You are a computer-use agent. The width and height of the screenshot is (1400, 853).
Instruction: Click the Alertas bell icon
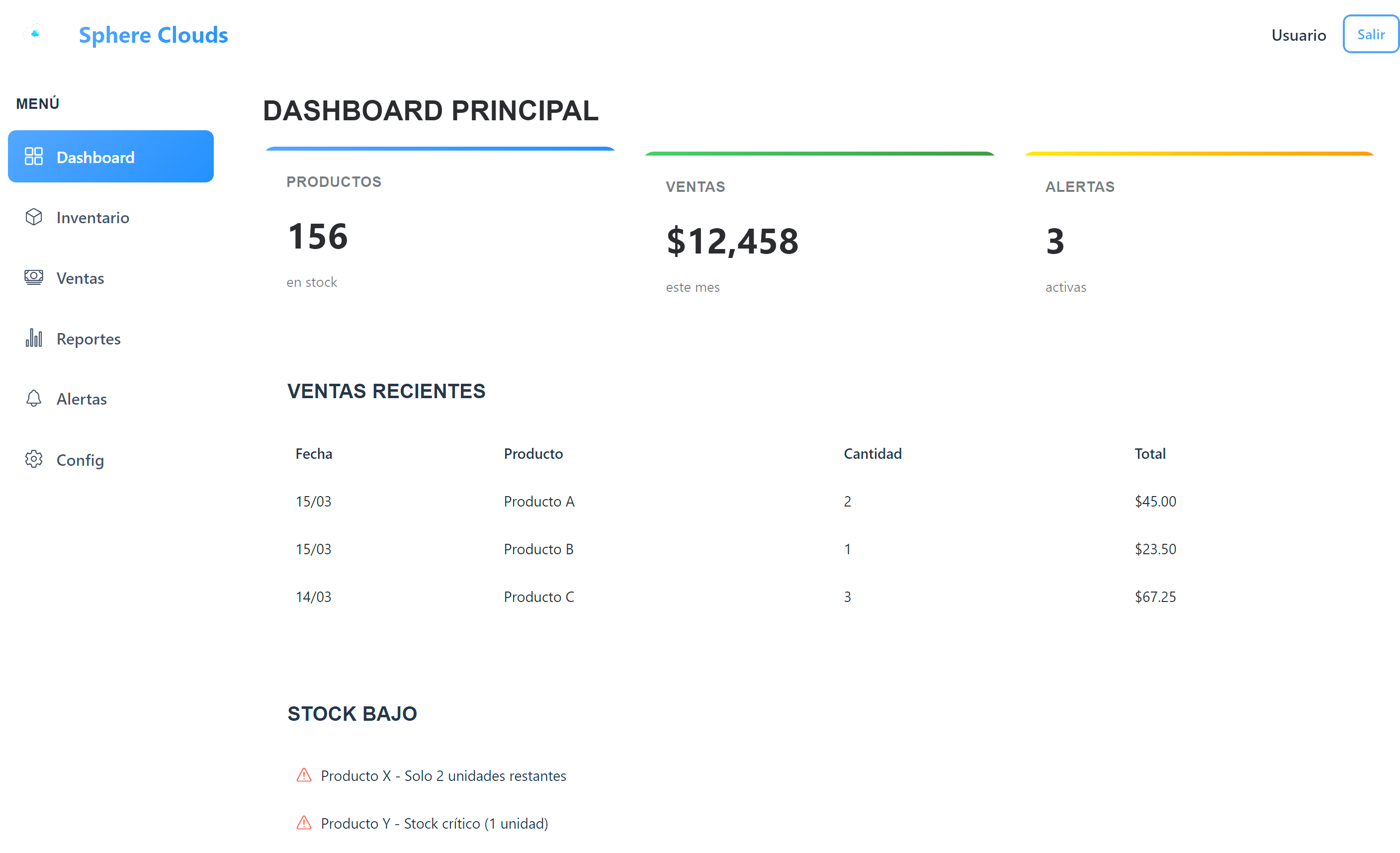point(33,399)
